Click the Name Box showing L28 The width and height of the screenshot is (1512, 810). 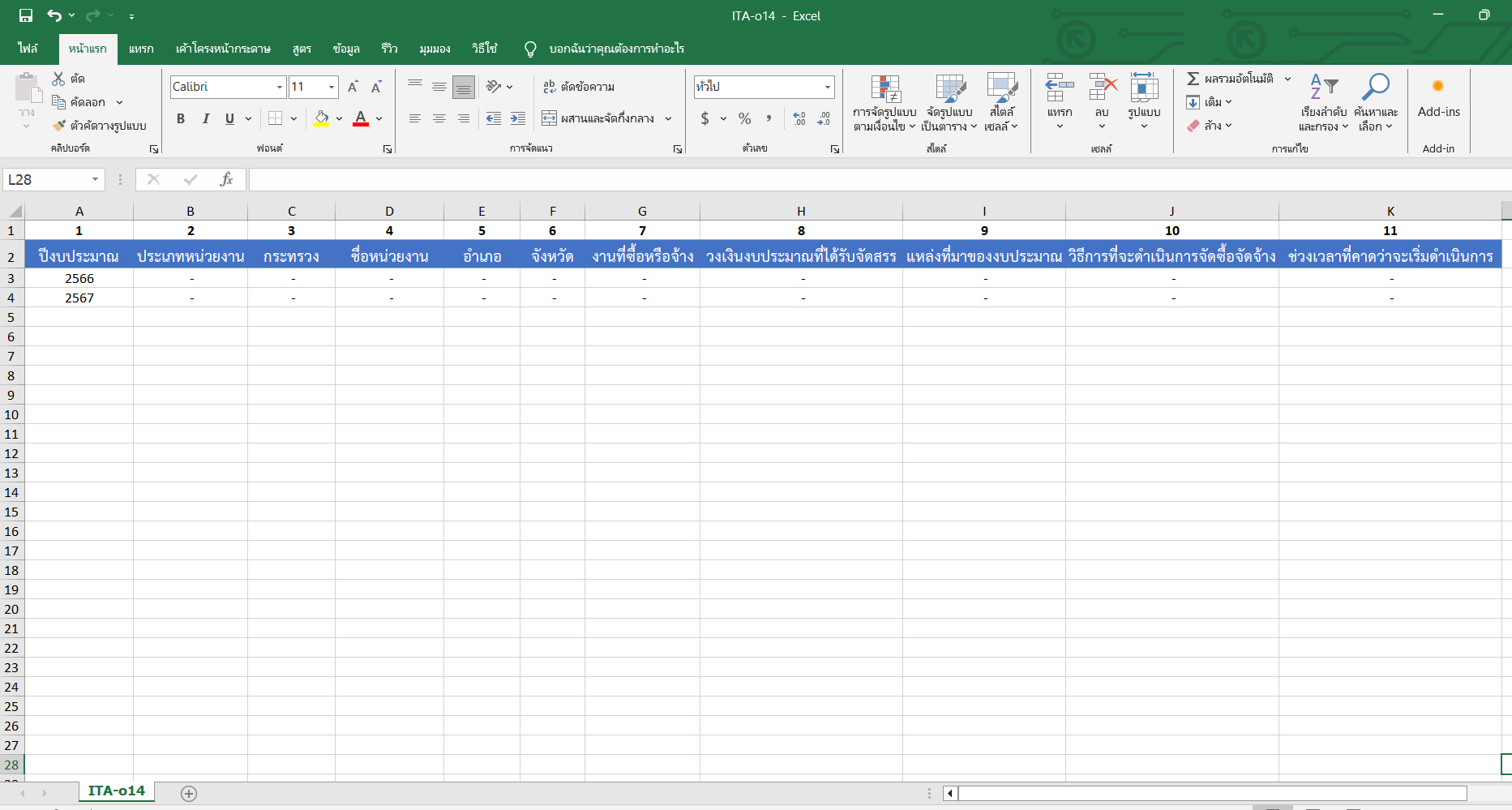click(47, 179)
